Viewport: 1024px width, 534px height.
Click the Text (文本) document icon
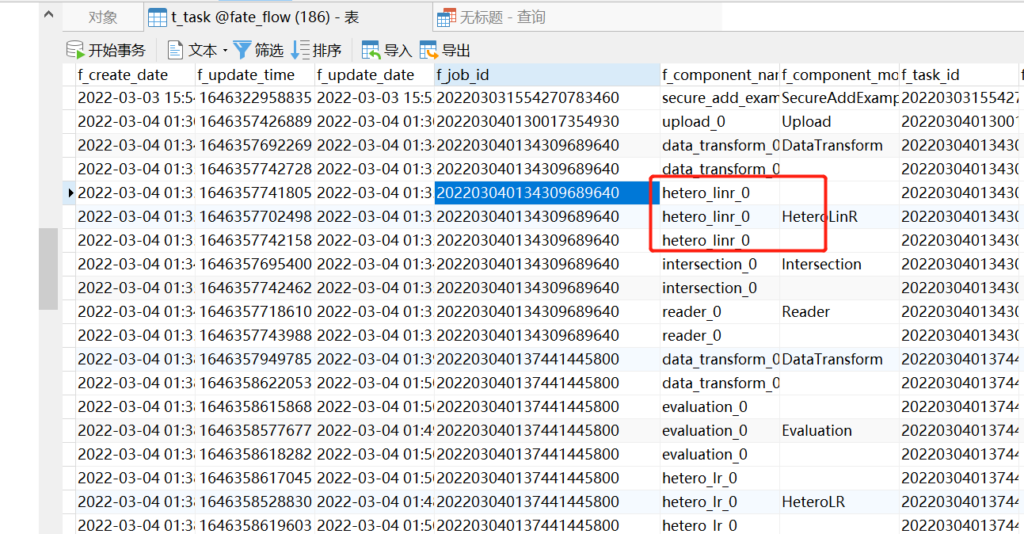click(176, 50)
